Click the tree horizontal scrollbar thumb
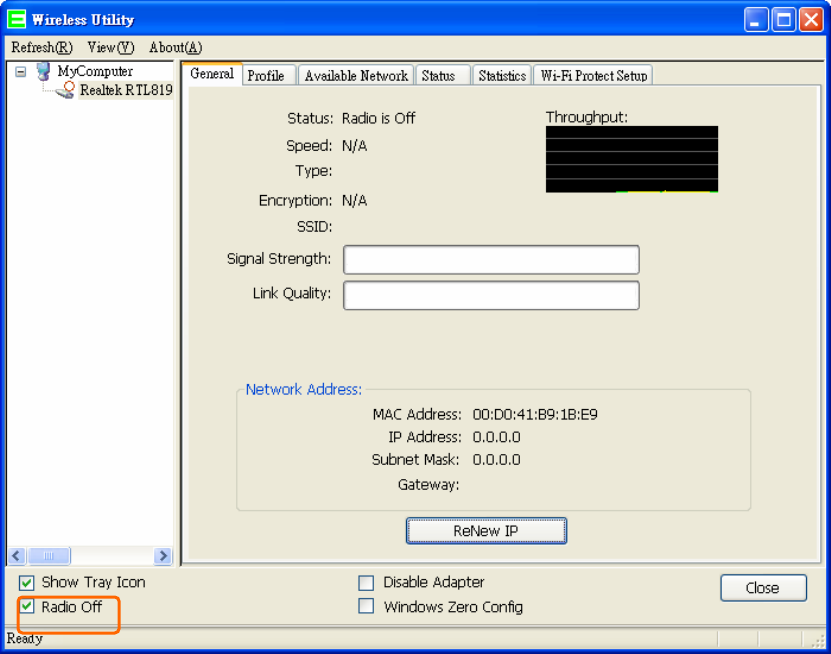Screen dimensions: 831x654 point(49,555)
